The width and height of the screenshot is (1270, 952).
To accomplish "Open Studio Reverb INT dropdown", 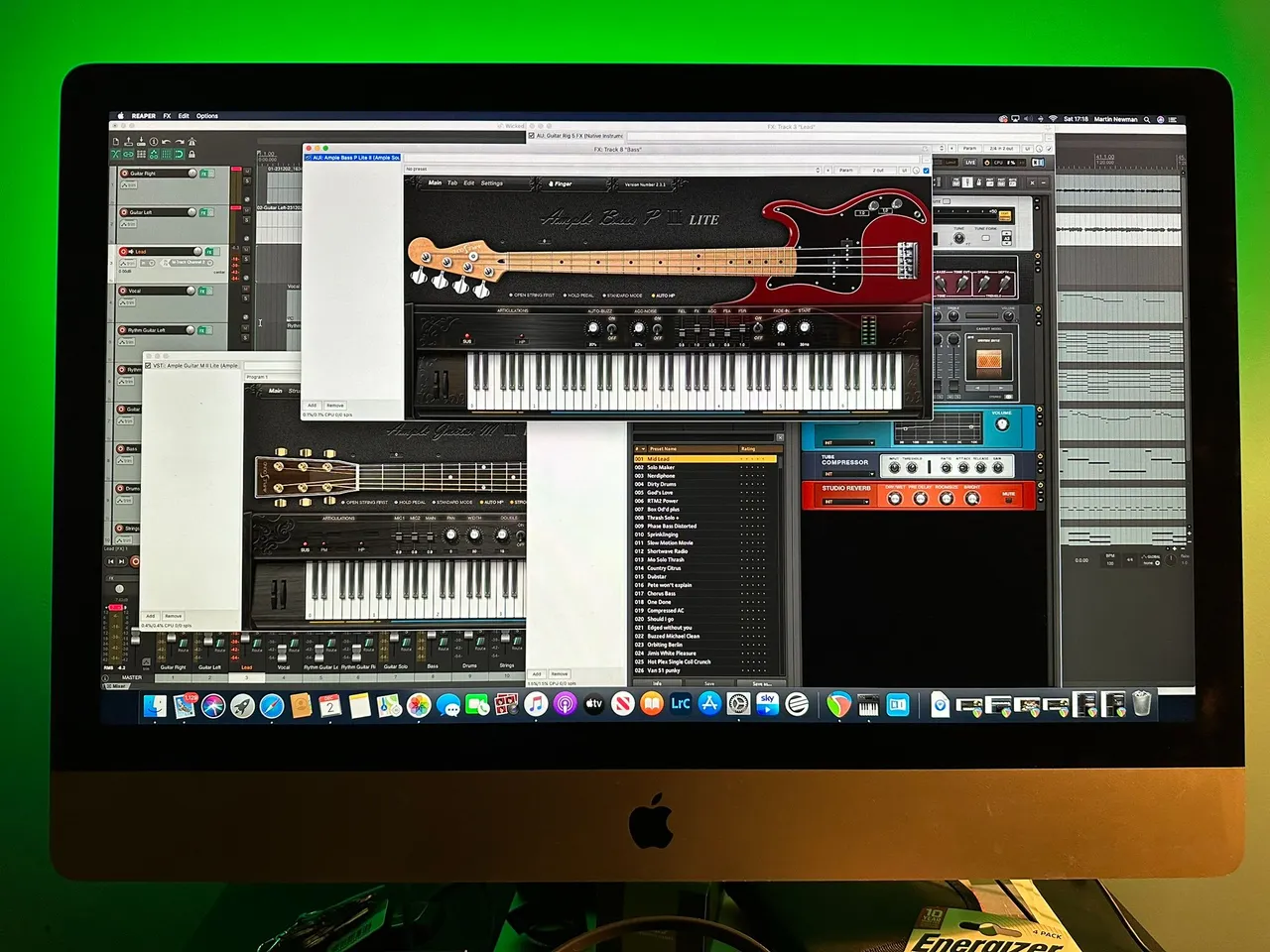I will (x=845, y=502).
